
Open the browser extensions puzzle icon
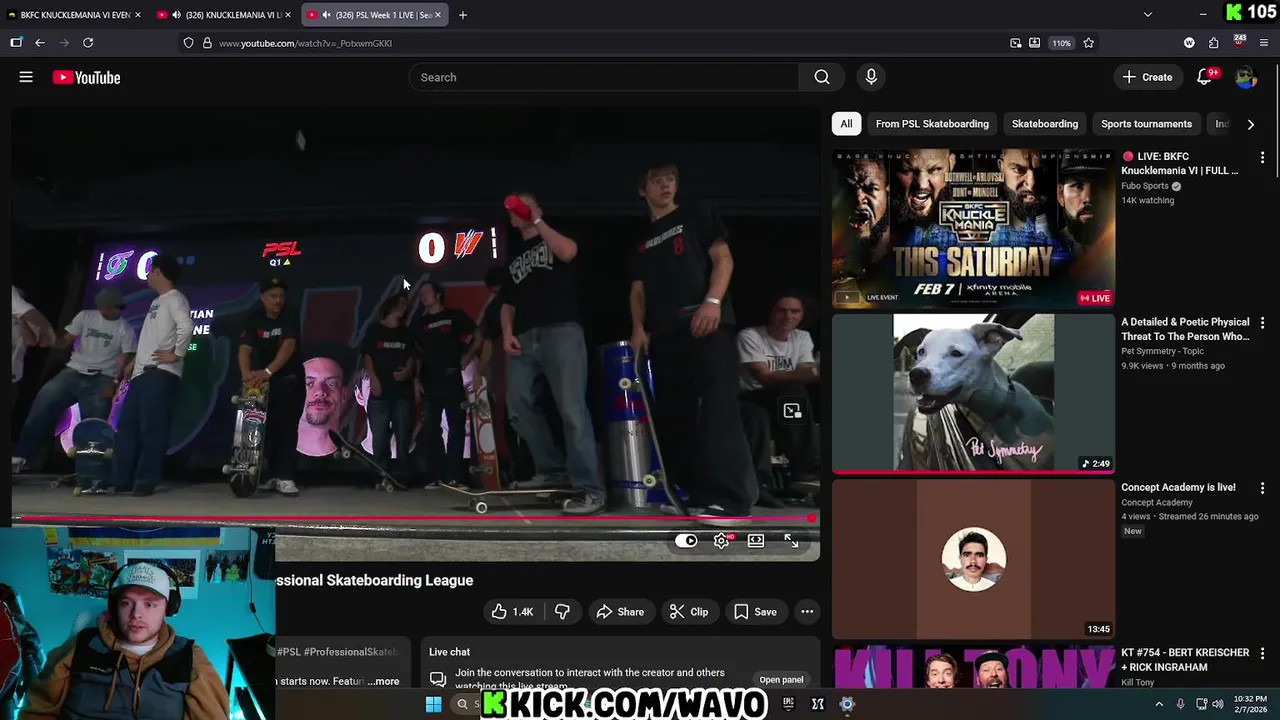pos(1213,43)
